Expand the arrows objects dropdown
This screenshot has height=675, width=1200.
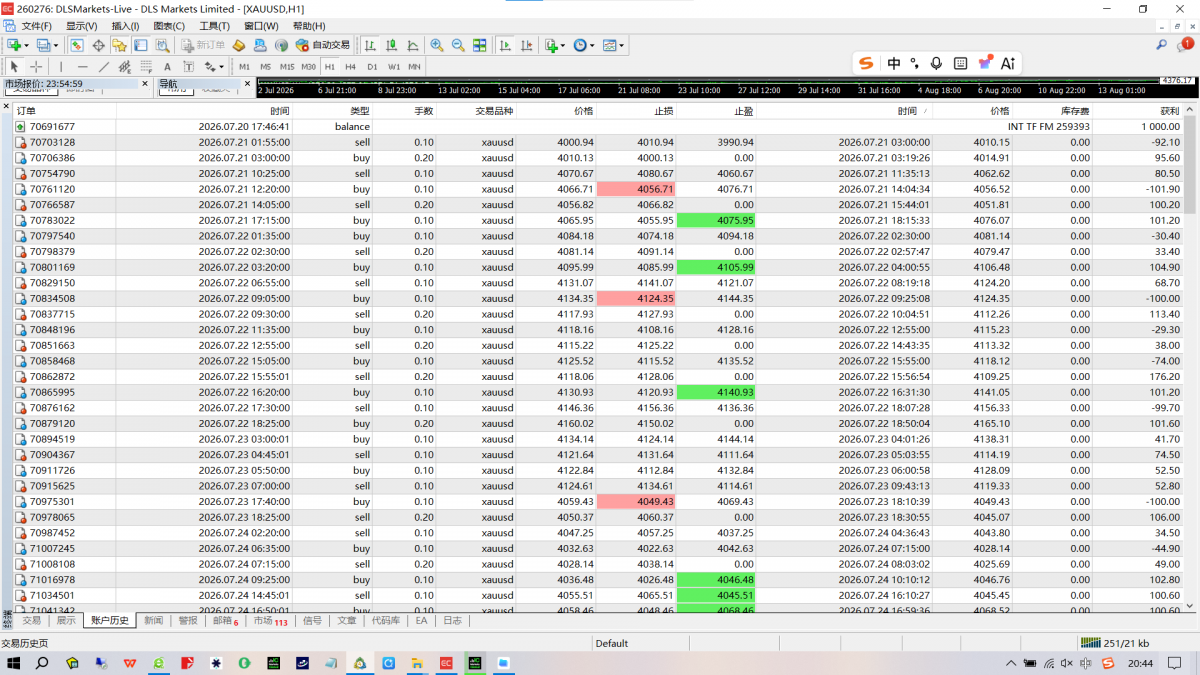[221, 67]
